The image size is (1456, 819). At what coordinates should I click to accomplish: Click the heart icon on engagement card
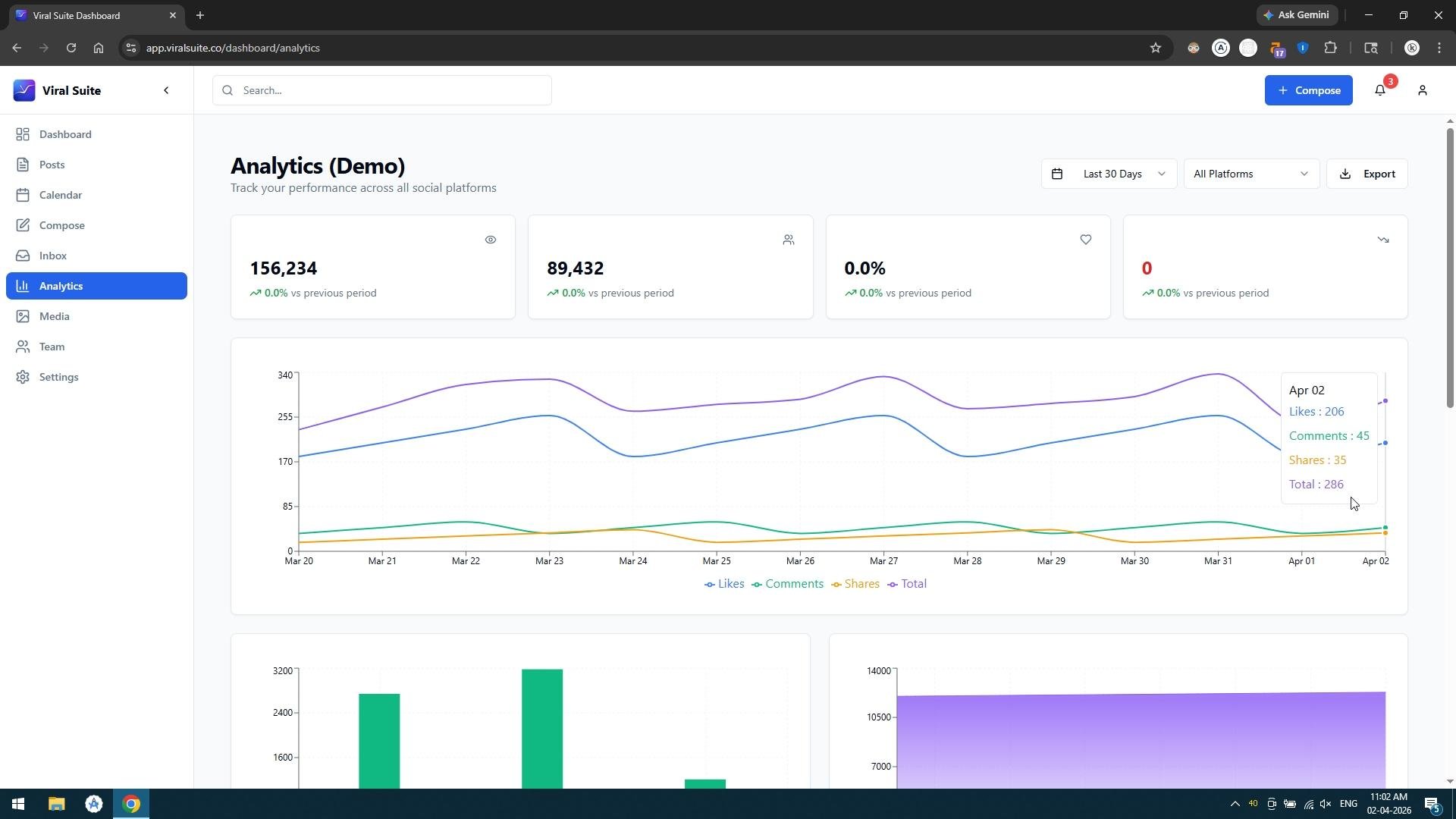(x=1086, y=240)
